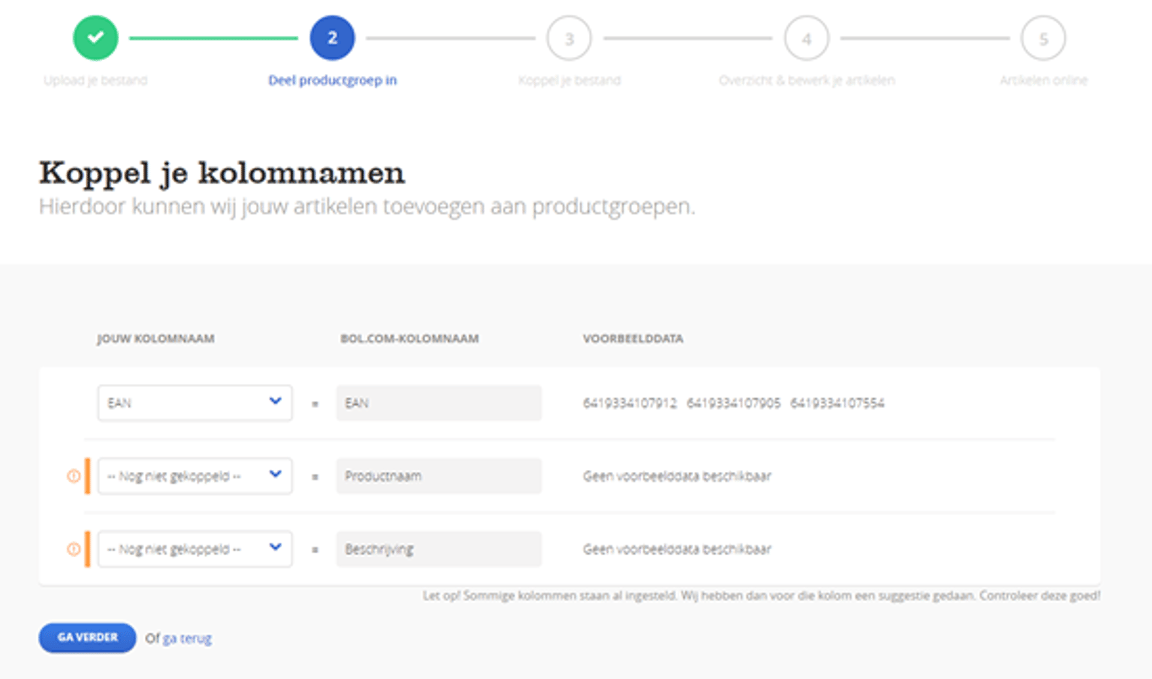
Task: Click the warning icon beside the Beschrijving row
Action: pos(73,549)
